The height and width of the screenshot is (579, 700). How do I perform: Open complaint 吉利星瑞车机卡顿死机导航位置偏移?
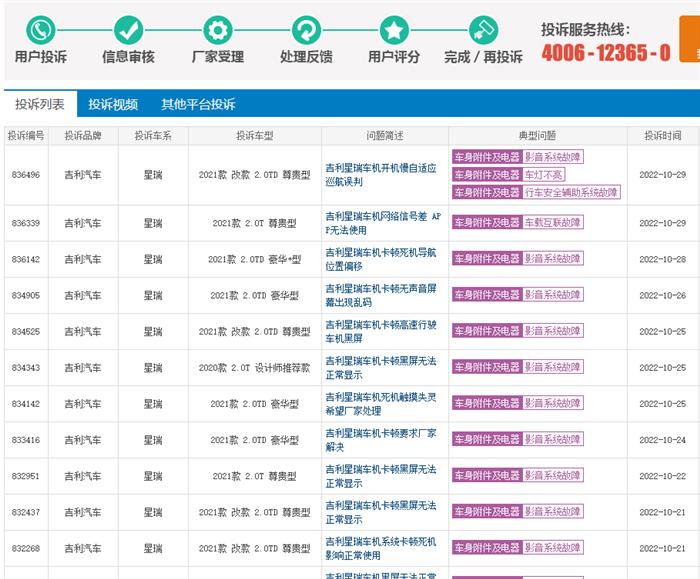381,259
